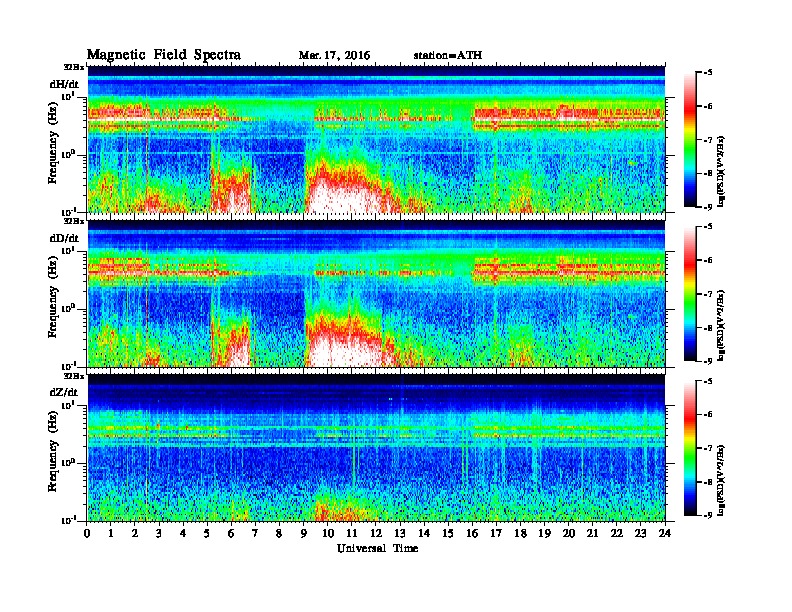Screen dimensions: 792x612
Task: Click the hour 12 tick label on the time axis
Action: (x=376, y=534)
